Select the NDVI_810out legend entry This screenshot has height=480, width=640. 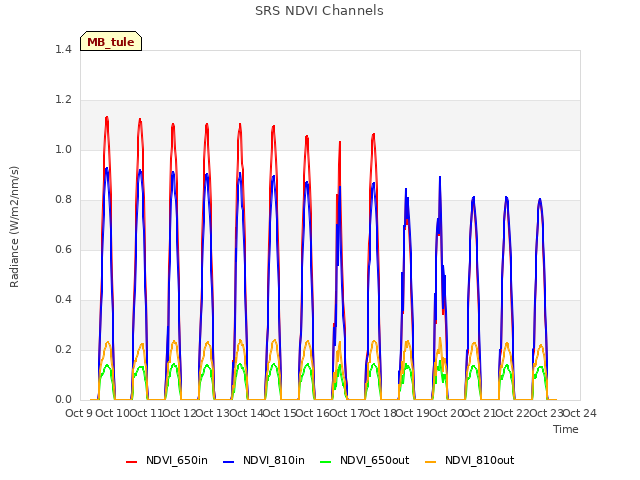(x=469, y=460)
